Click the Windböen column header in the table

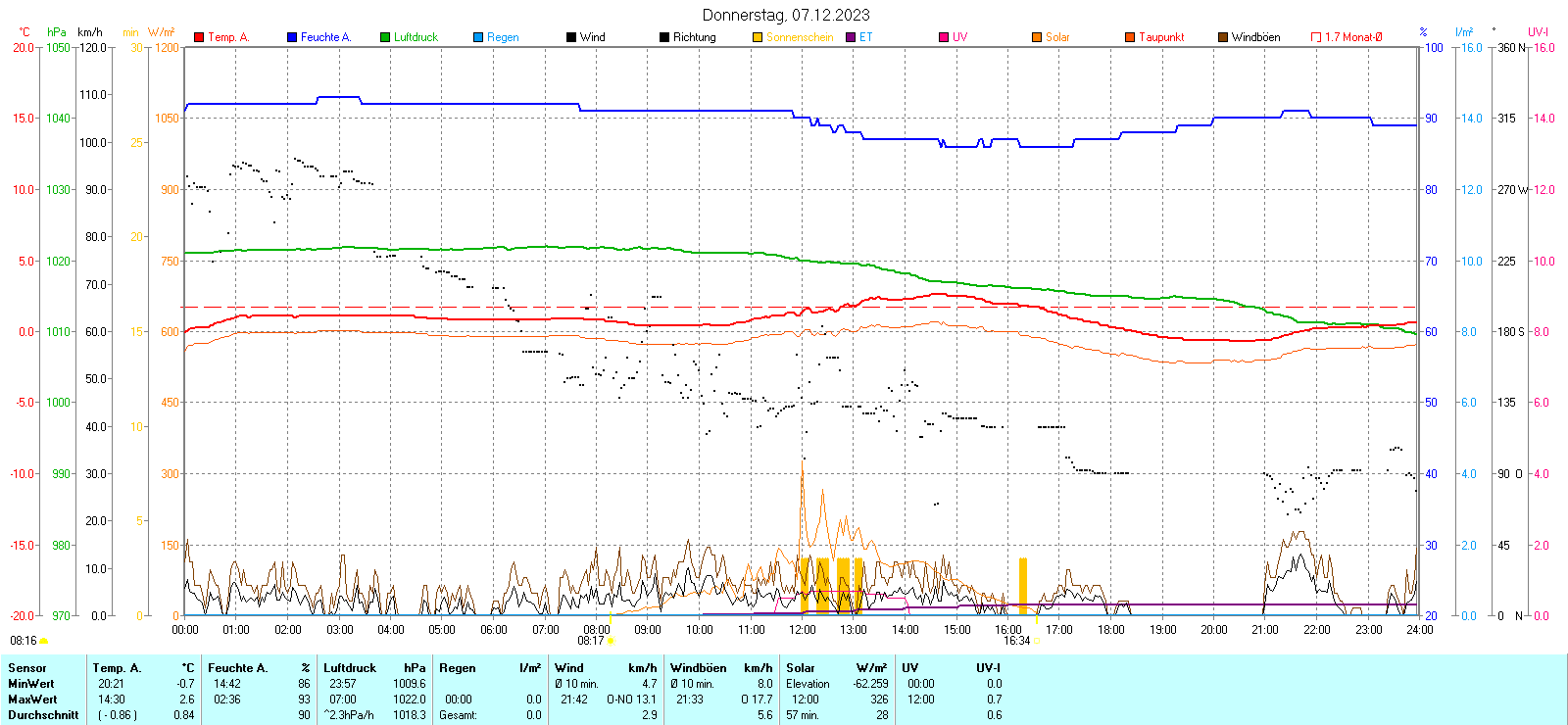[698, 668]
